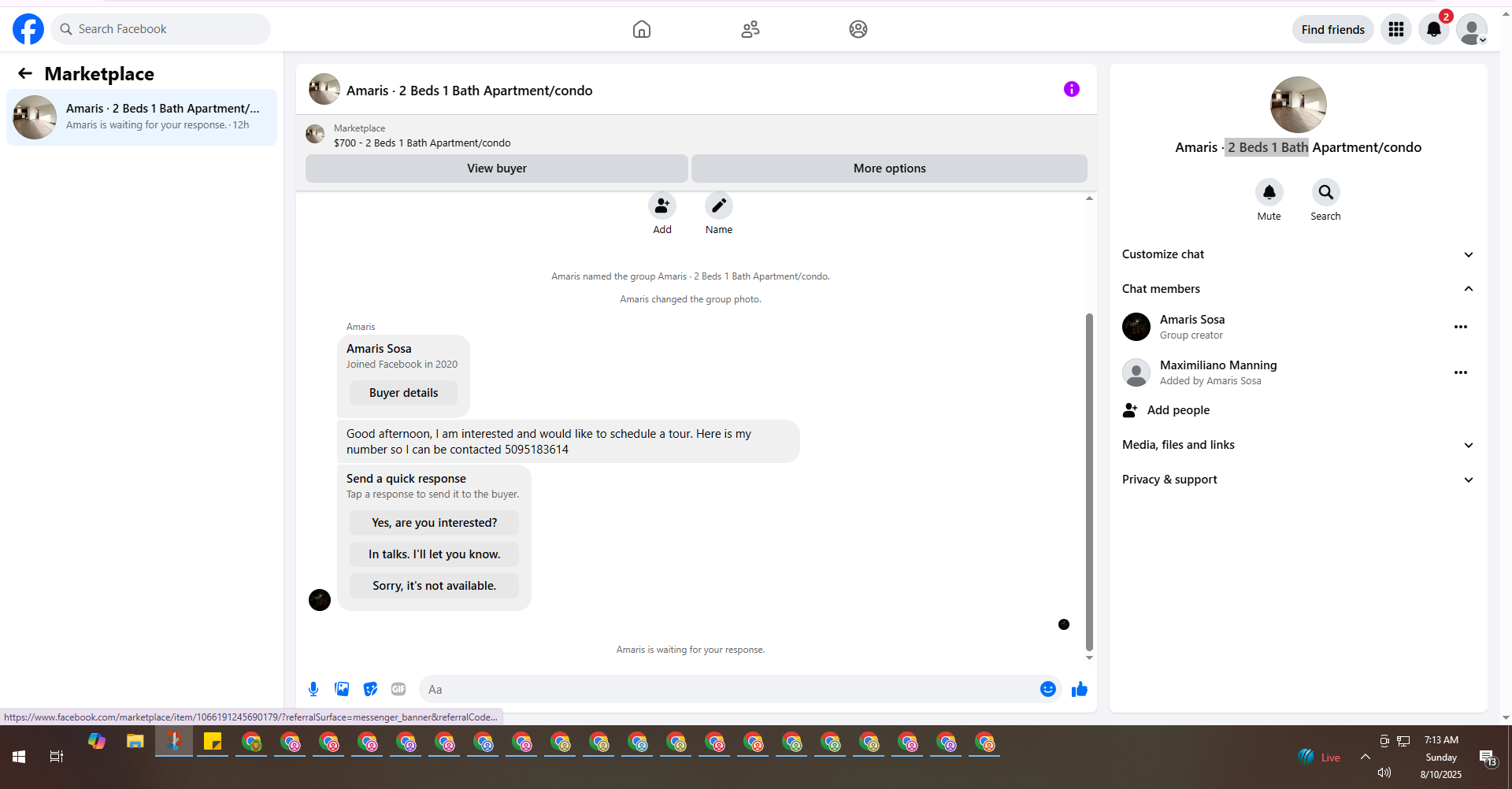Screen dimensions: 1512x789
Task: Click the chat scrollbar thumb
Action: tap(1089, 482)
